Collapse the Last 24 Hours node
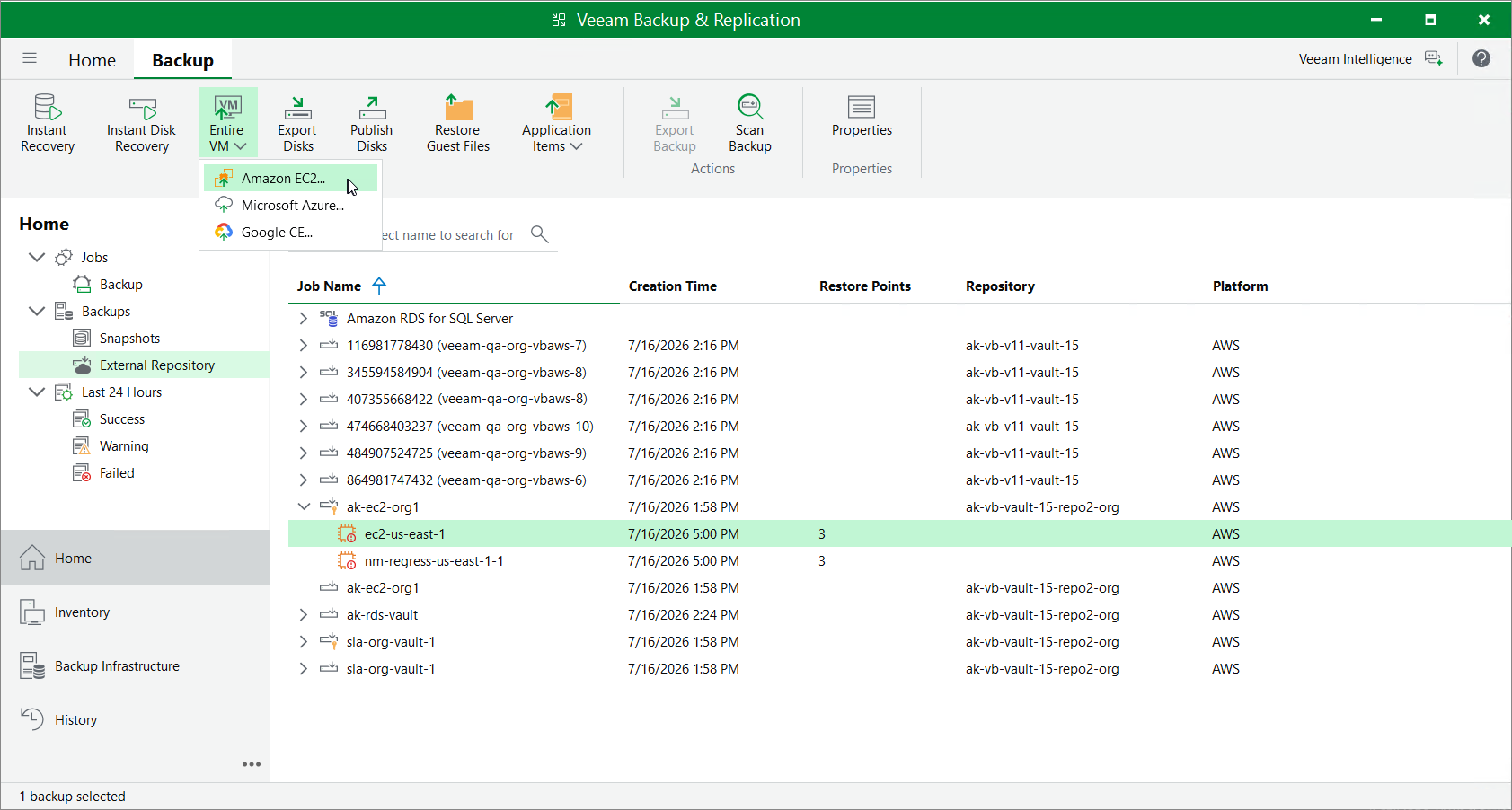1512x810 pixels. (37, 392)
